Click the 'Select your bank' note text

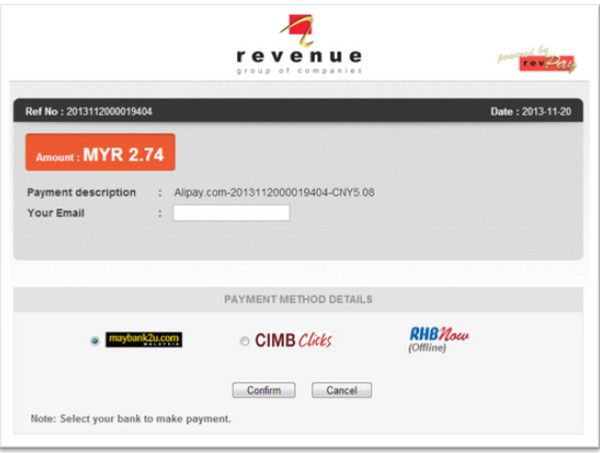(x=131, y=418)
